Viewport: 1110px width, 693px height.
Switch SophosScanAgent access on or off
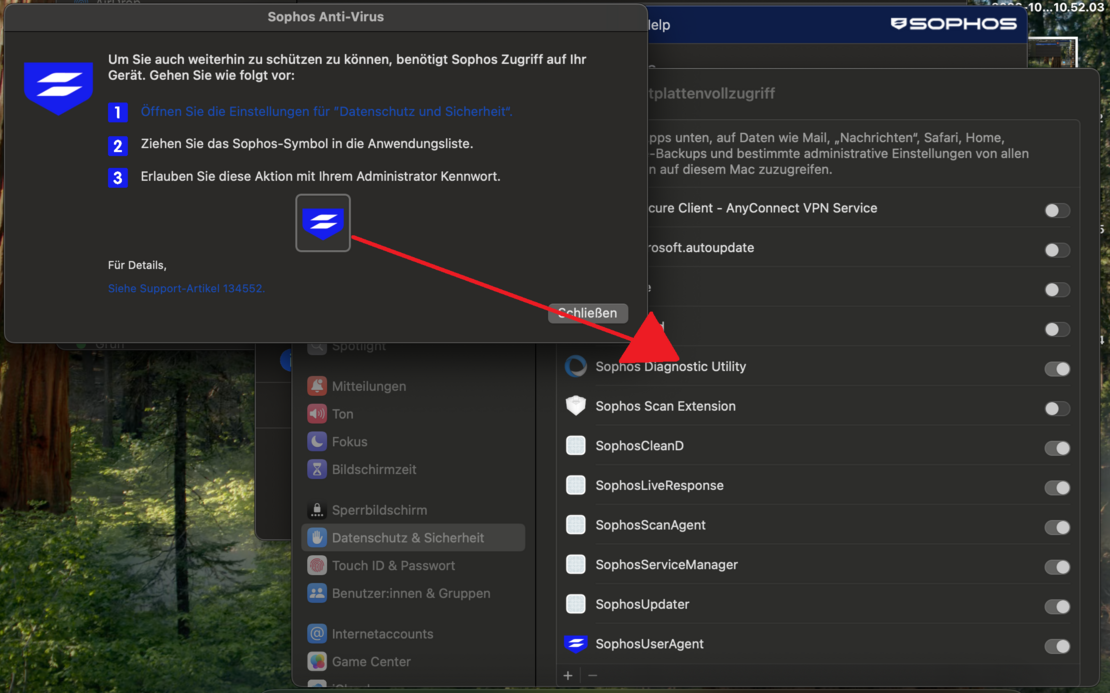tap(1057, 527)
